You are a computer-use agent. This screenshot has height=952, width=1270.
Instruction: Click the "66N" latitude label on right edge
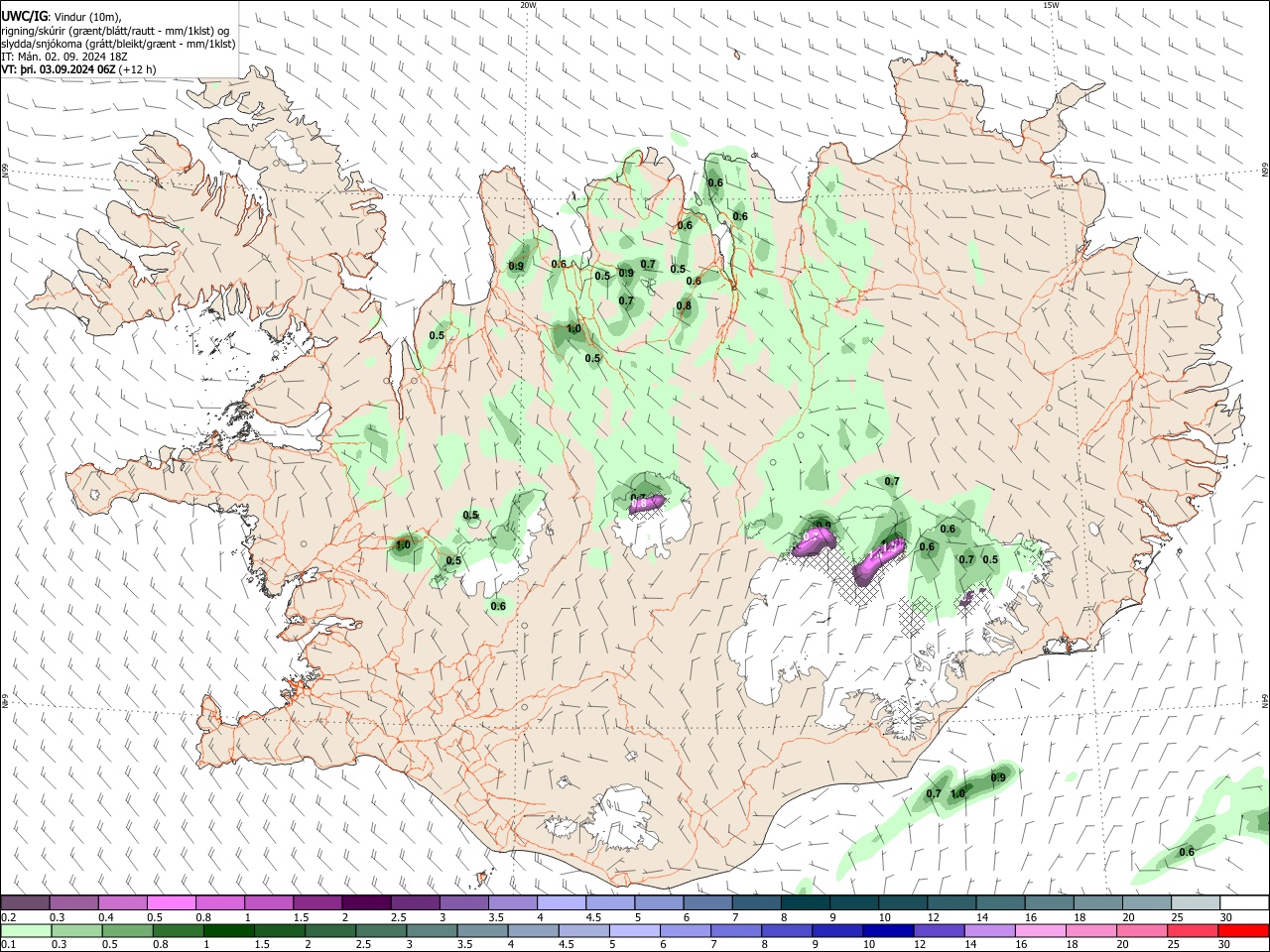(x=1265, y=171)
